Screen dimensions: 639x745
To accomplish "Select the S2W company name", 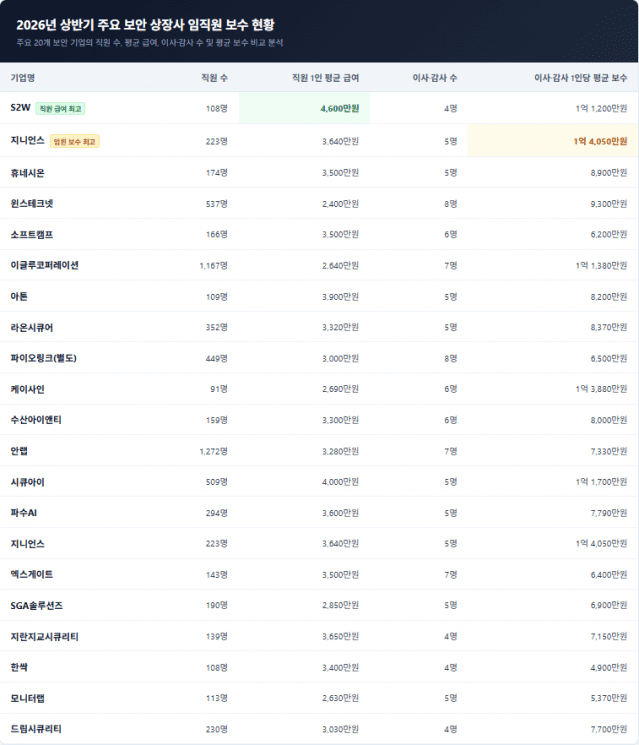I will click(20, 108).
